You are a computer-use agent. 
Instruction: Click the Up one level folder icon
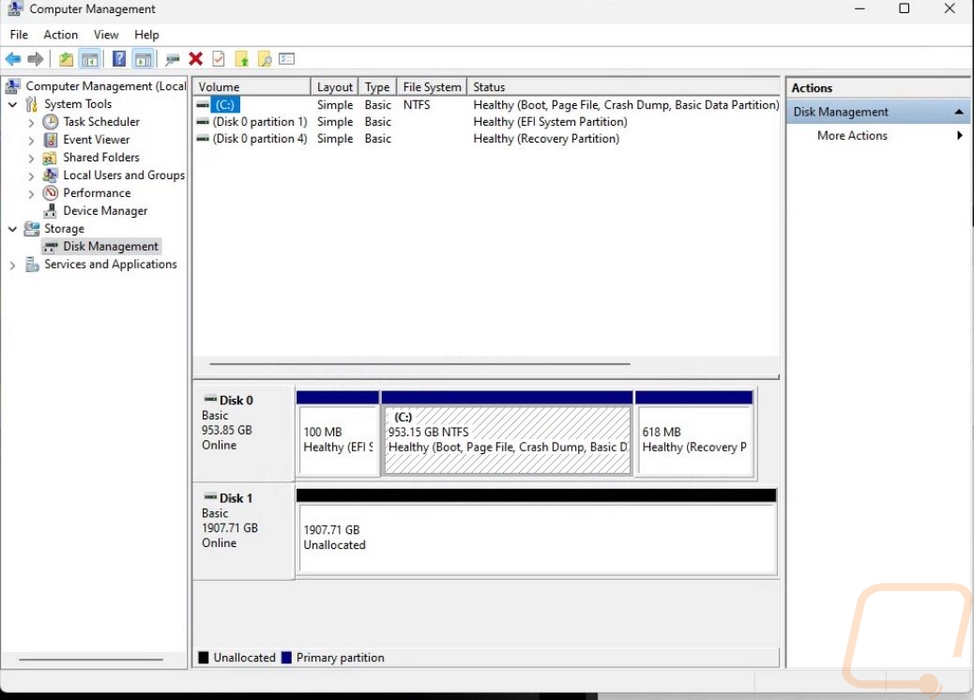(x=66, y=59)
